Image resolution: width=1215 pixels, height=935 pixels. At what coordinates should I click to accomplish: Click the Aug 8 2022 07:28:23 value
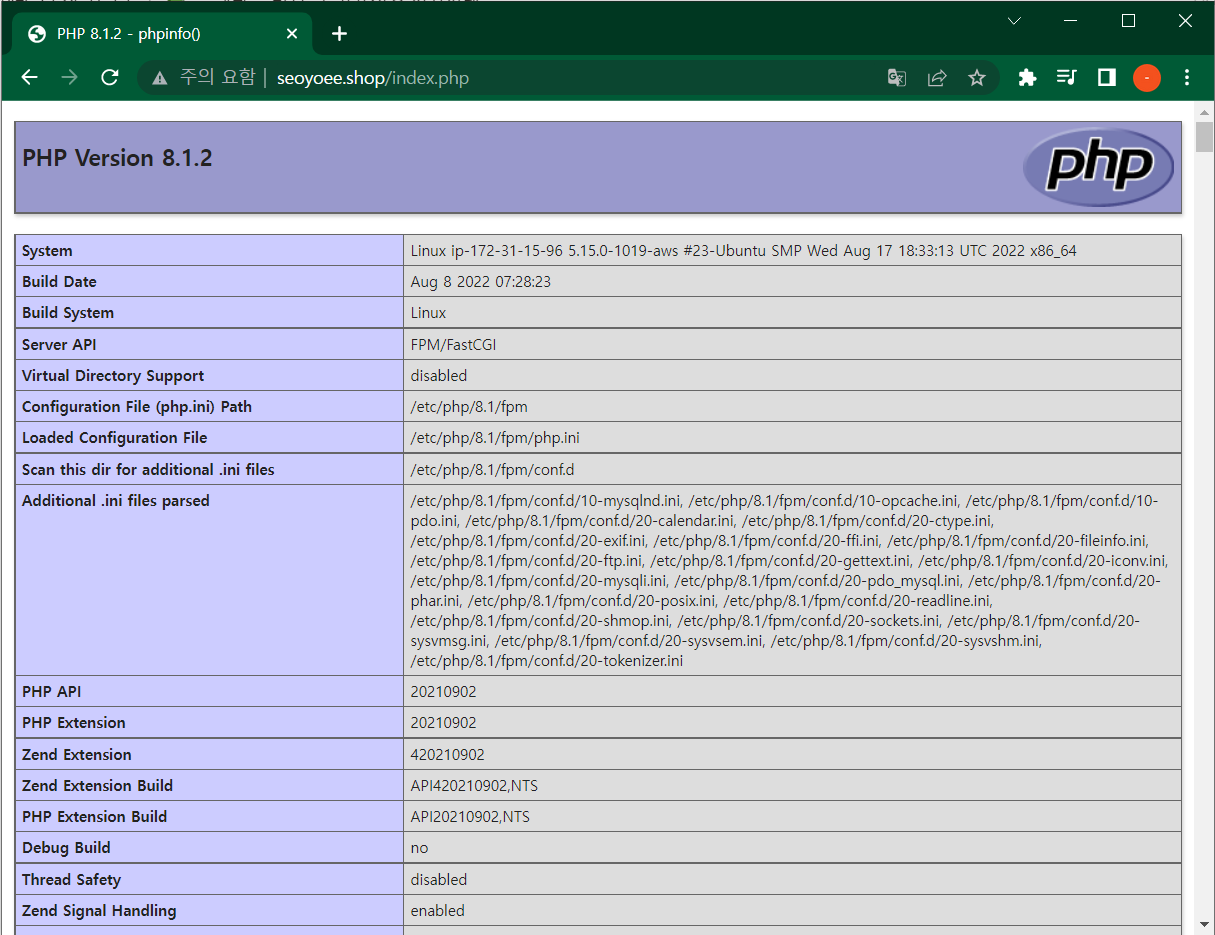coord(480,282)
